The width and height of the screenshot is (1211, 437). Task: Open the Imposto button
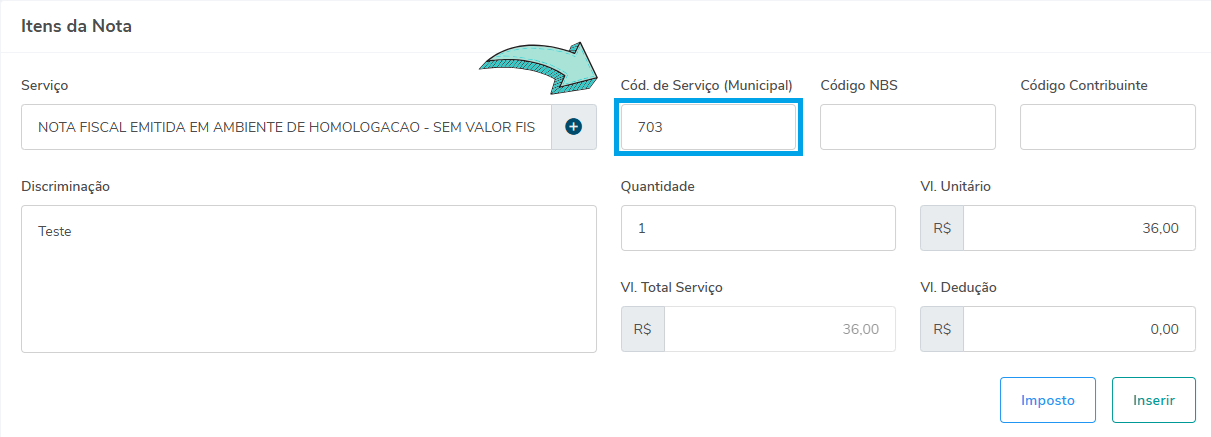(x=1047, y=400)
